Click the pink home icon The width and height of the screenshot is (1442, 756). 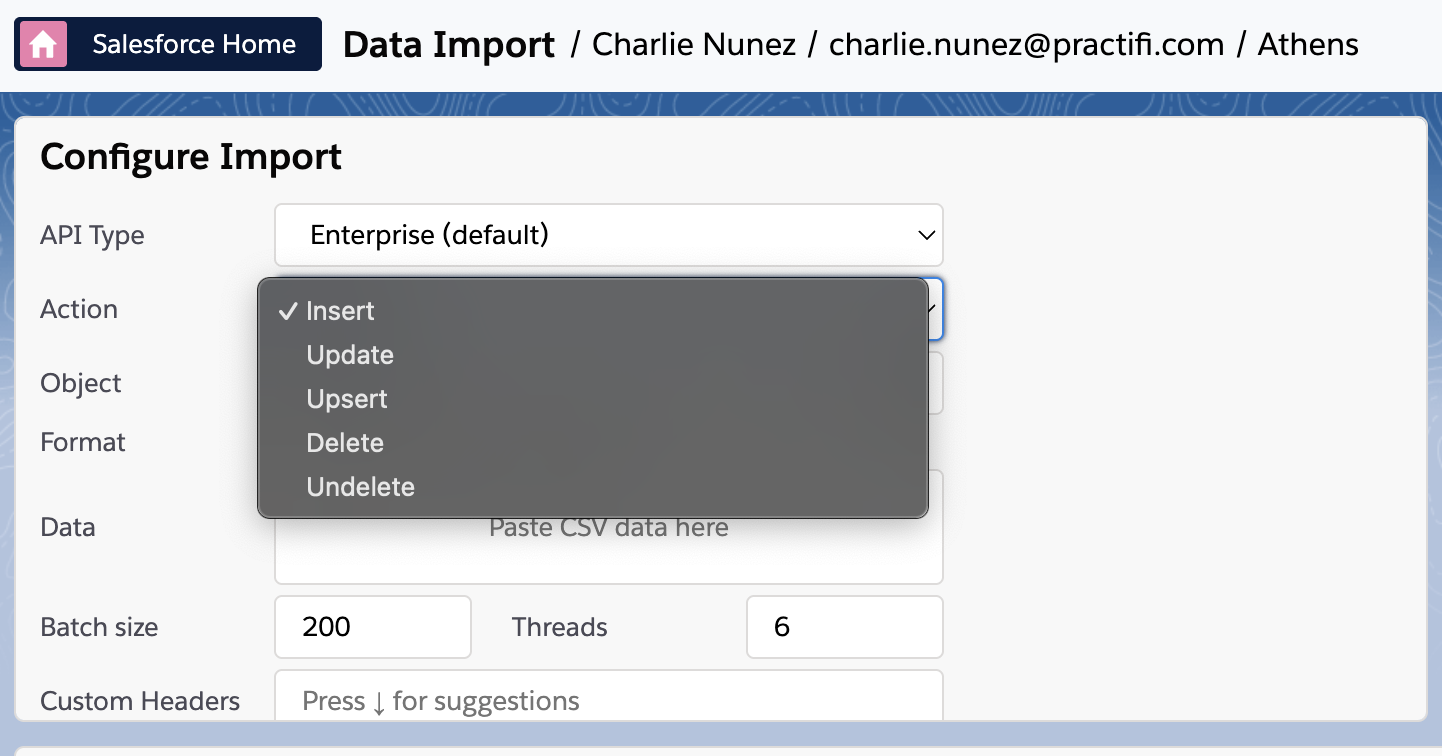[43, 45]
